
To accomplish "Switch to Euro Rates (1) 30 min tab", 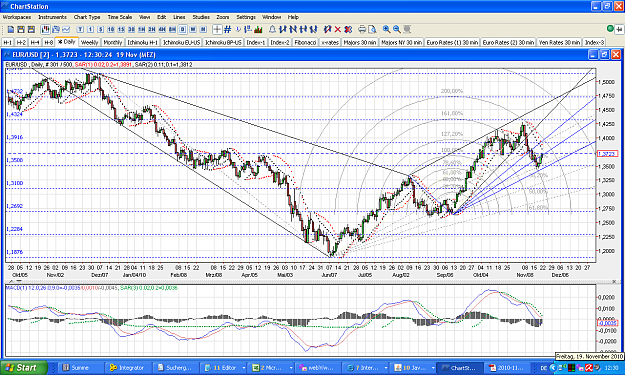I will (x=452, y=42).
